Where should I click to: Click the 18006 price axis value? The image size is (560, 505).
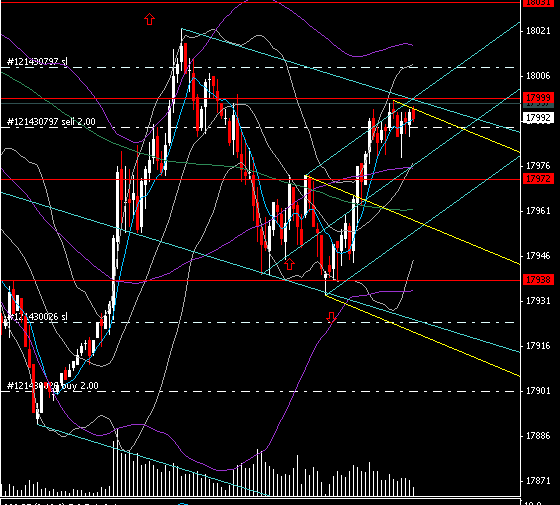[x=538, y=76]
